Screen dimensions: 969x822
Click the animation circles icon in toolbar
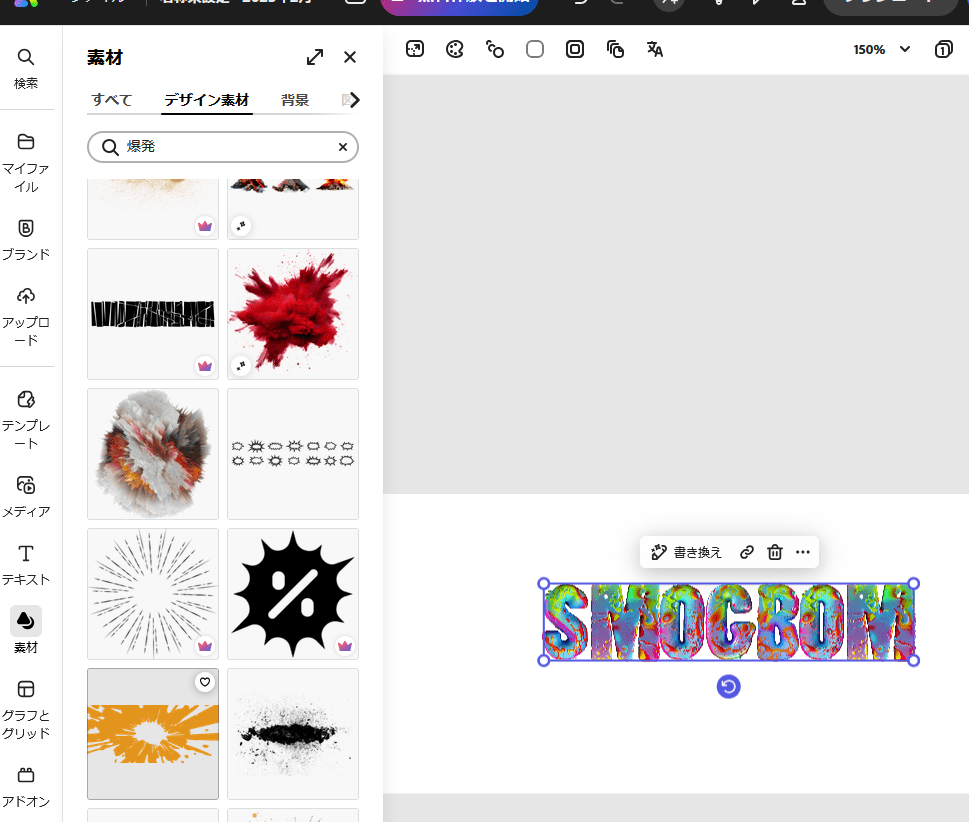click(x=494, y=49)
